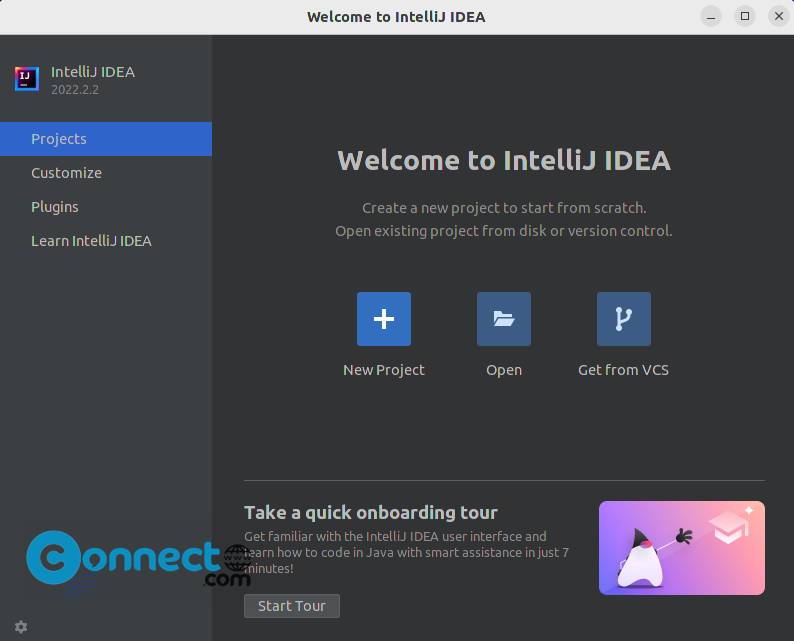Screen dimensions: 794x641
Task: Click the Get from VCS label
Action: click(623, 370)
